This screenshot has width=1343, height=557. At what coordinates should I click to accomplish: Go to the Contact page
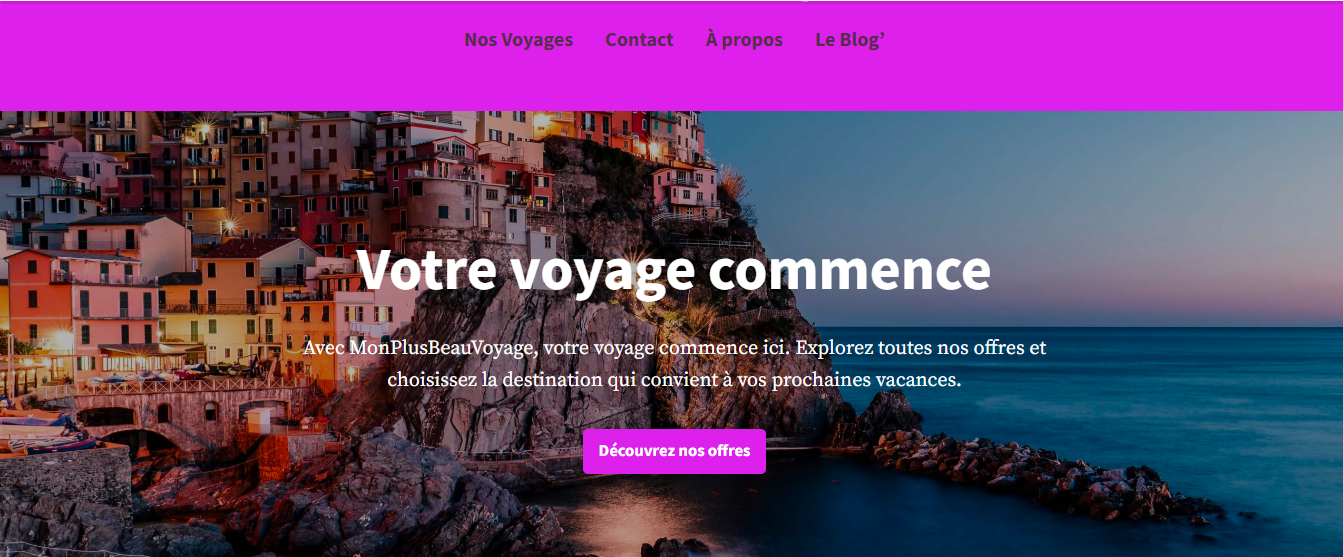coord(639,40)
